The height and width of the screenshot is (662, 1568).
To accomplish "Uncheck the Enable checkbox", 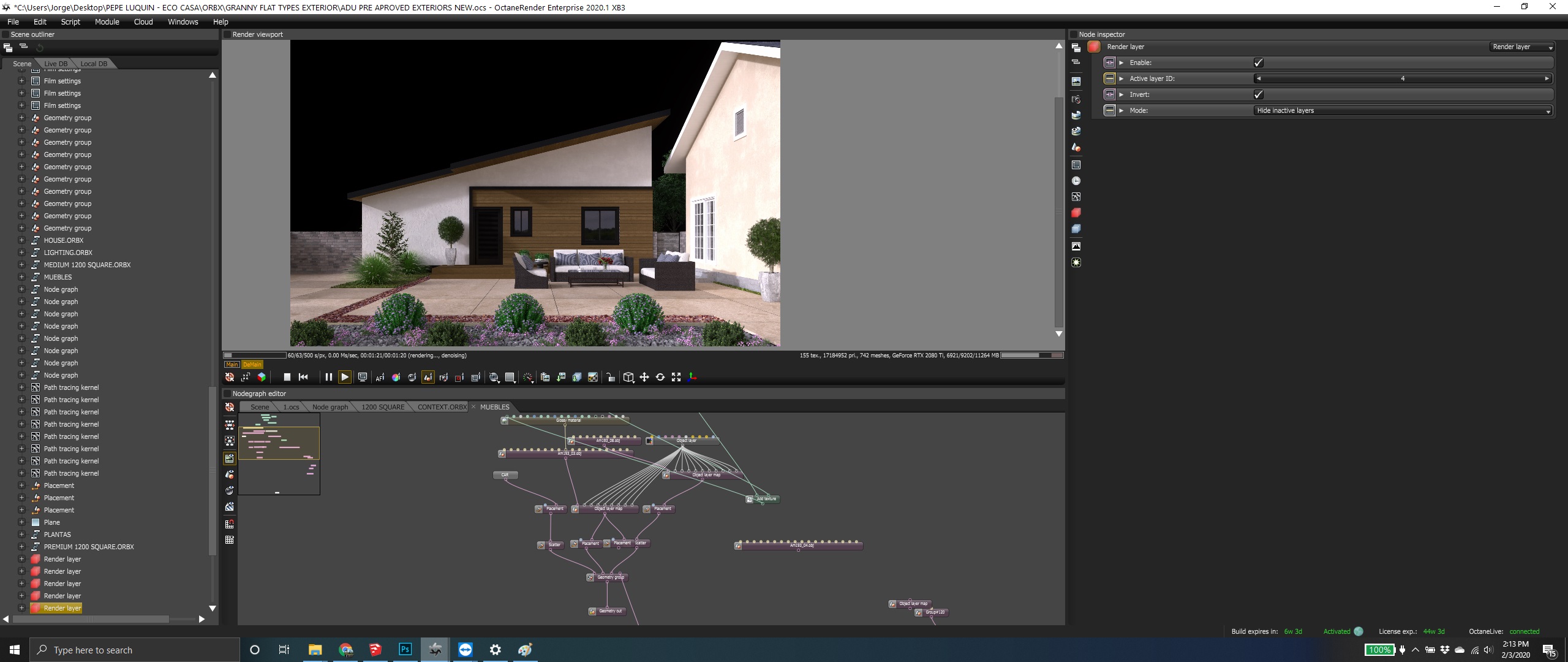I will 1258,63.
